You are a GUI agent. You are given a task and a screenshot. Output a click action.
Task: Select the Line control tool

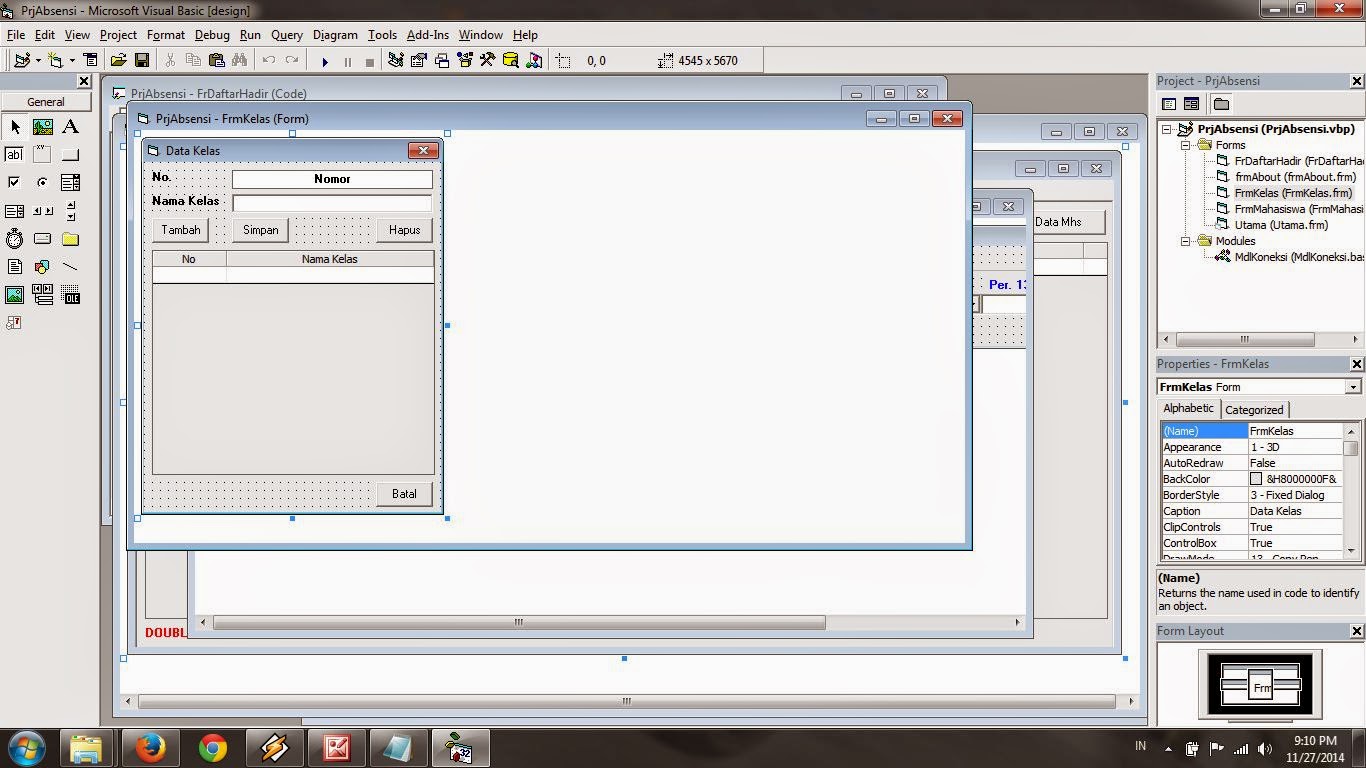pyautogui.click(x=70, y=267)
